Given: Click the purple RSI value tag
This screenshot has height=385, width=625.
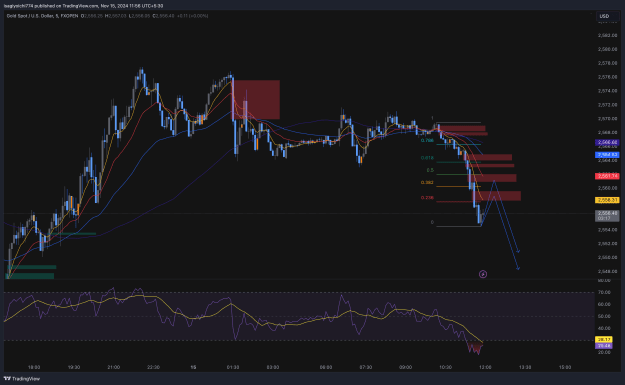Looking at the screenshot, I should (604, 346).
